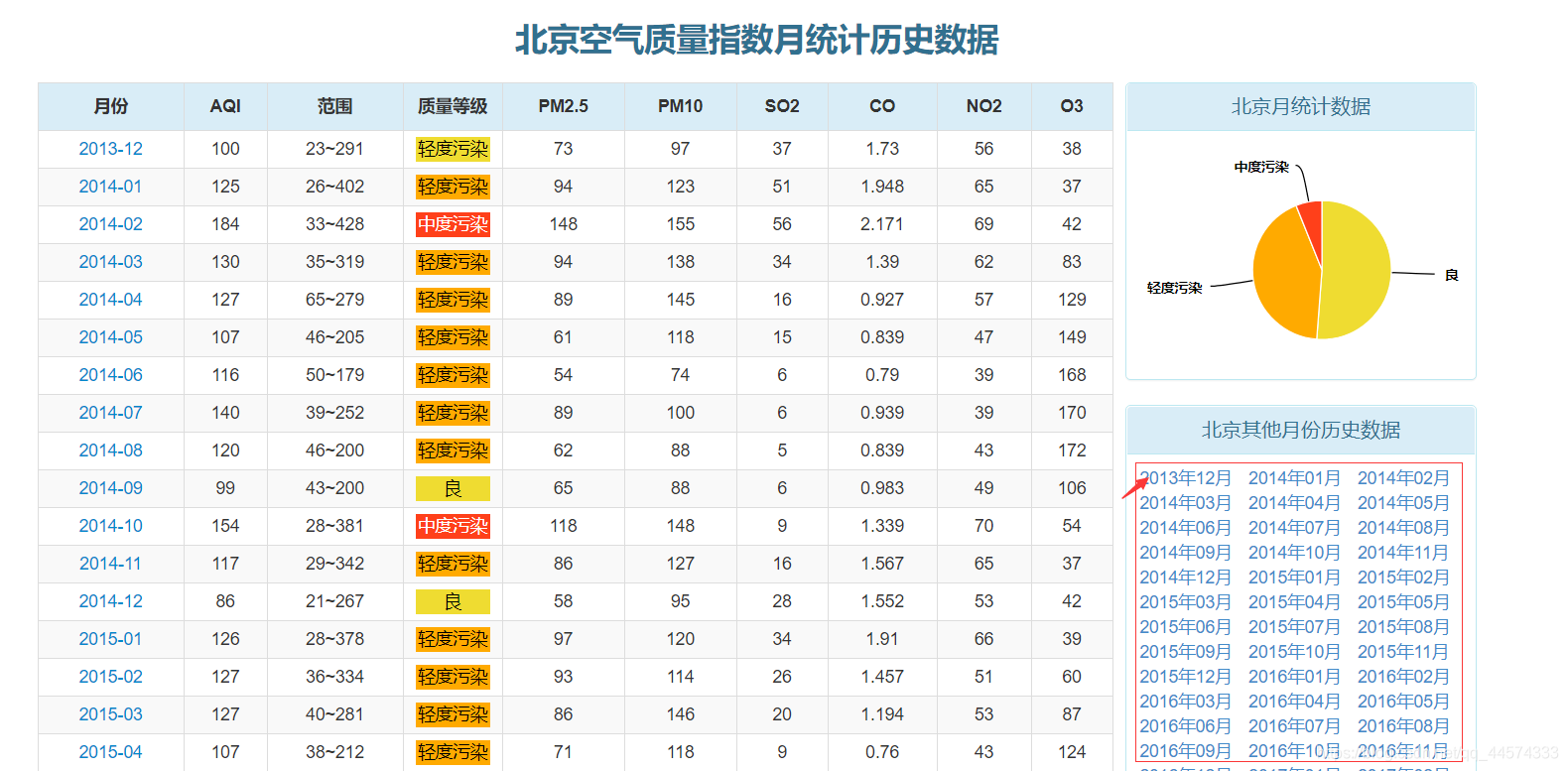Open the 2015年10月 history link
The image size is (1568, 771).
1294,652
